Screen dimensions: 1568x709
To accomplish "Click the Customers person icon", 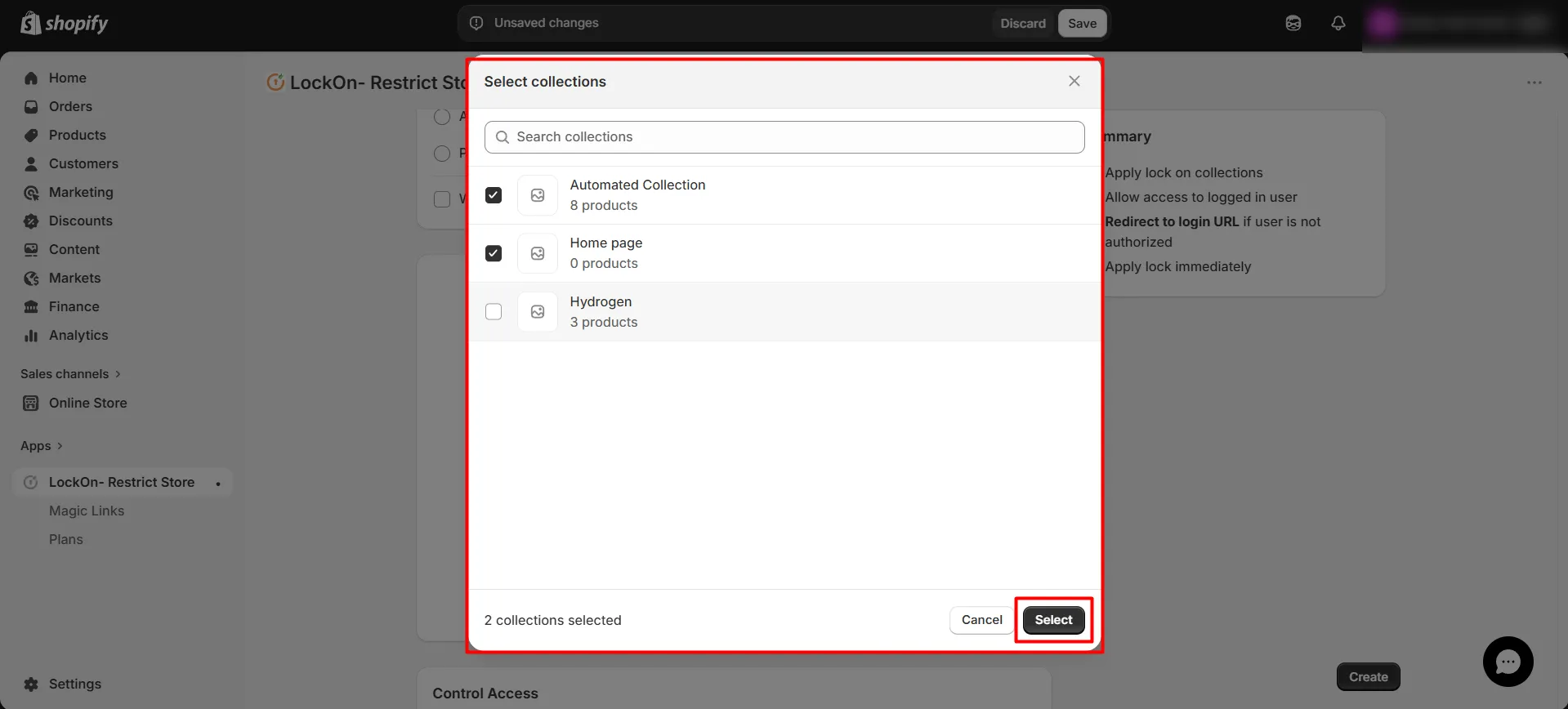I will pos(31,164).
